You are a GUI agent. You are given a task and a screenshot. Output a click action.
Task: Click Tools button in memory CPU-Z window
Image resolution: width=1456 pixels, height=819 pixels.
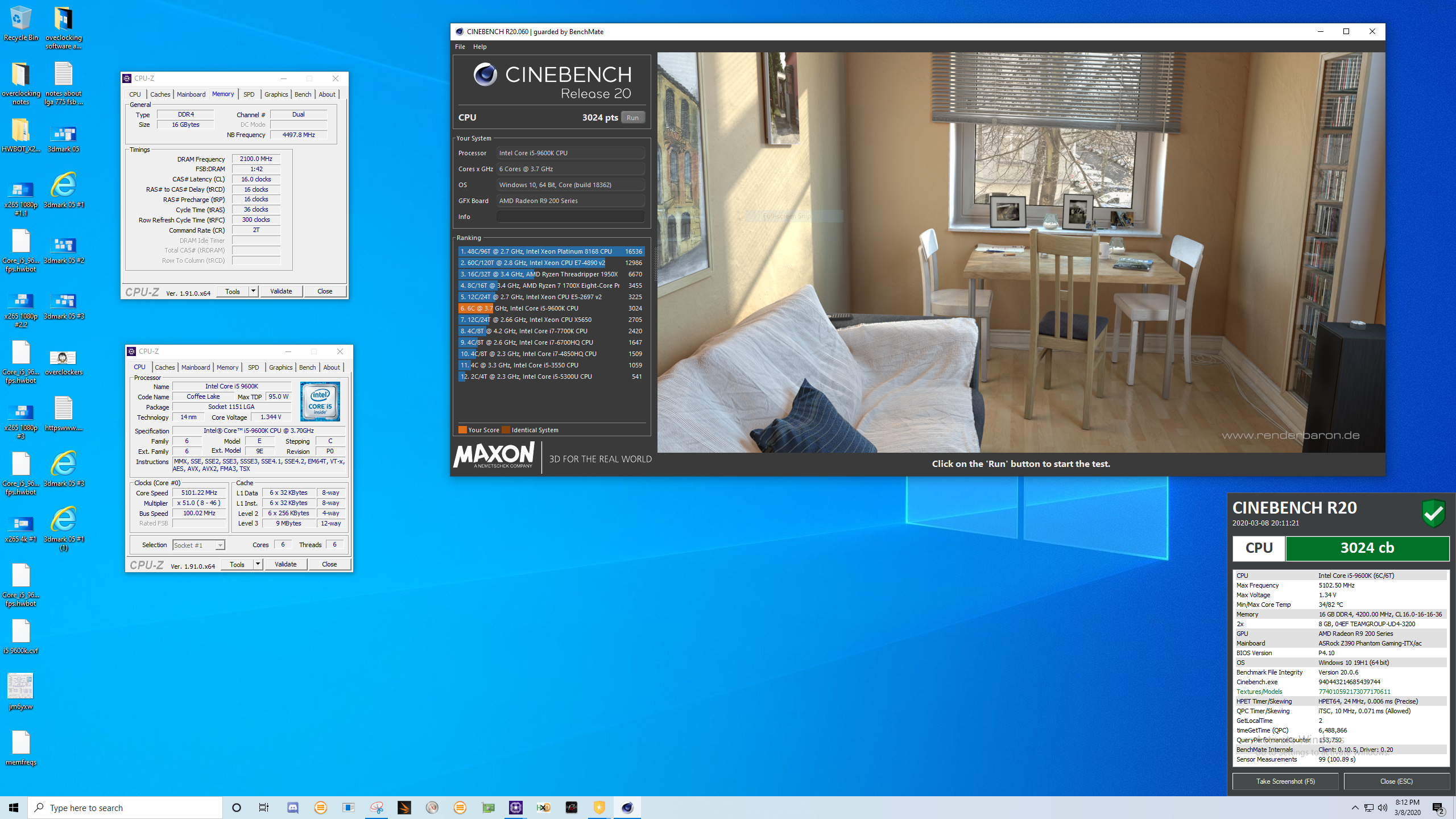(x=233, y=291)
